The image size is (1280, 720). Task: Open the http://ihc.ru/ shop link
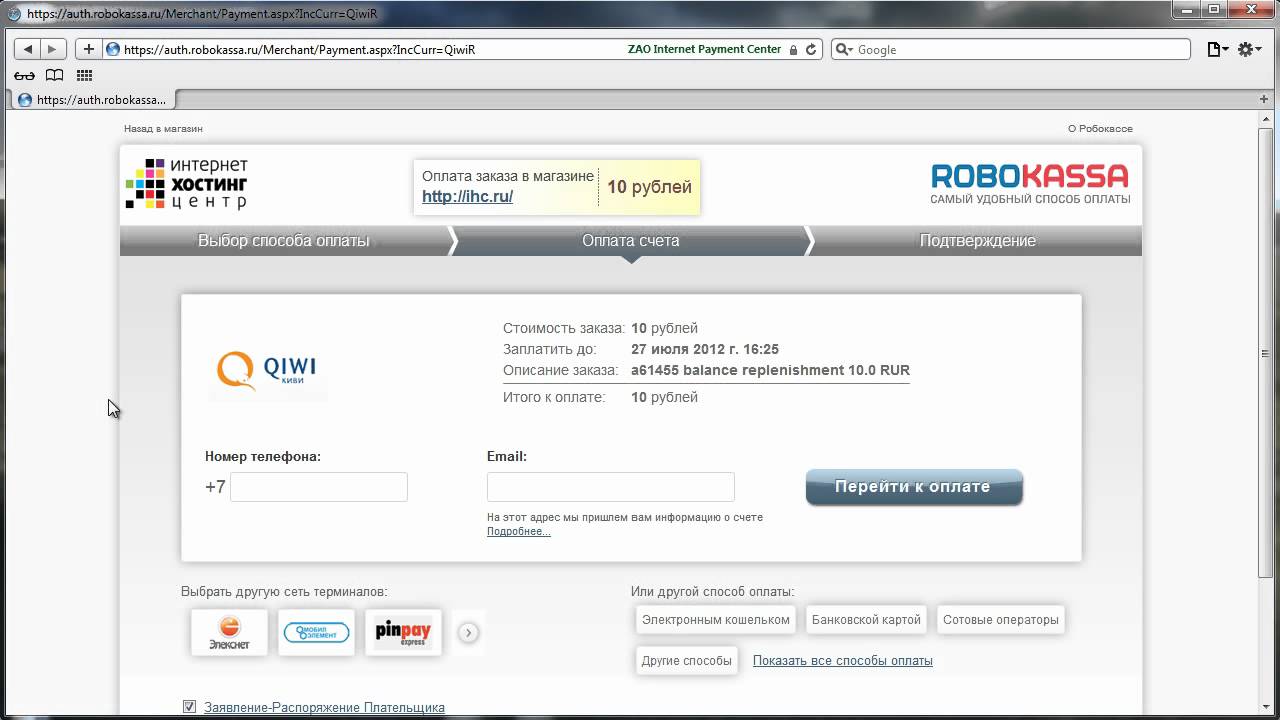467,197
